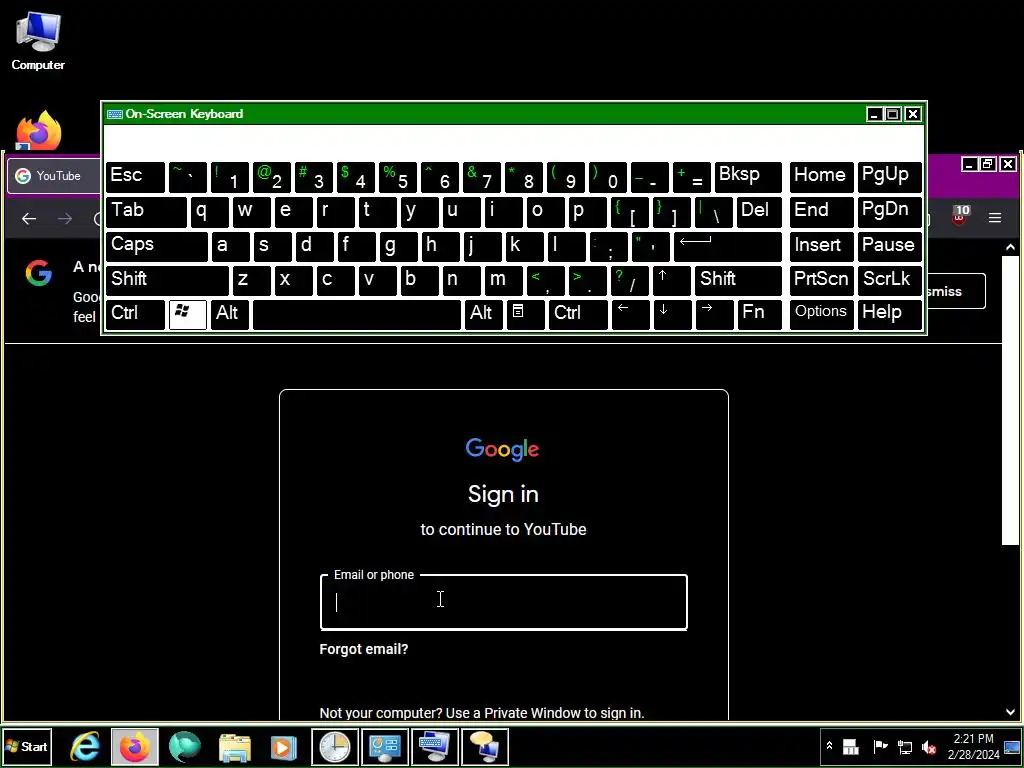Click the space bar key
Screen dimensions: 1024x768
coord(357,314)
